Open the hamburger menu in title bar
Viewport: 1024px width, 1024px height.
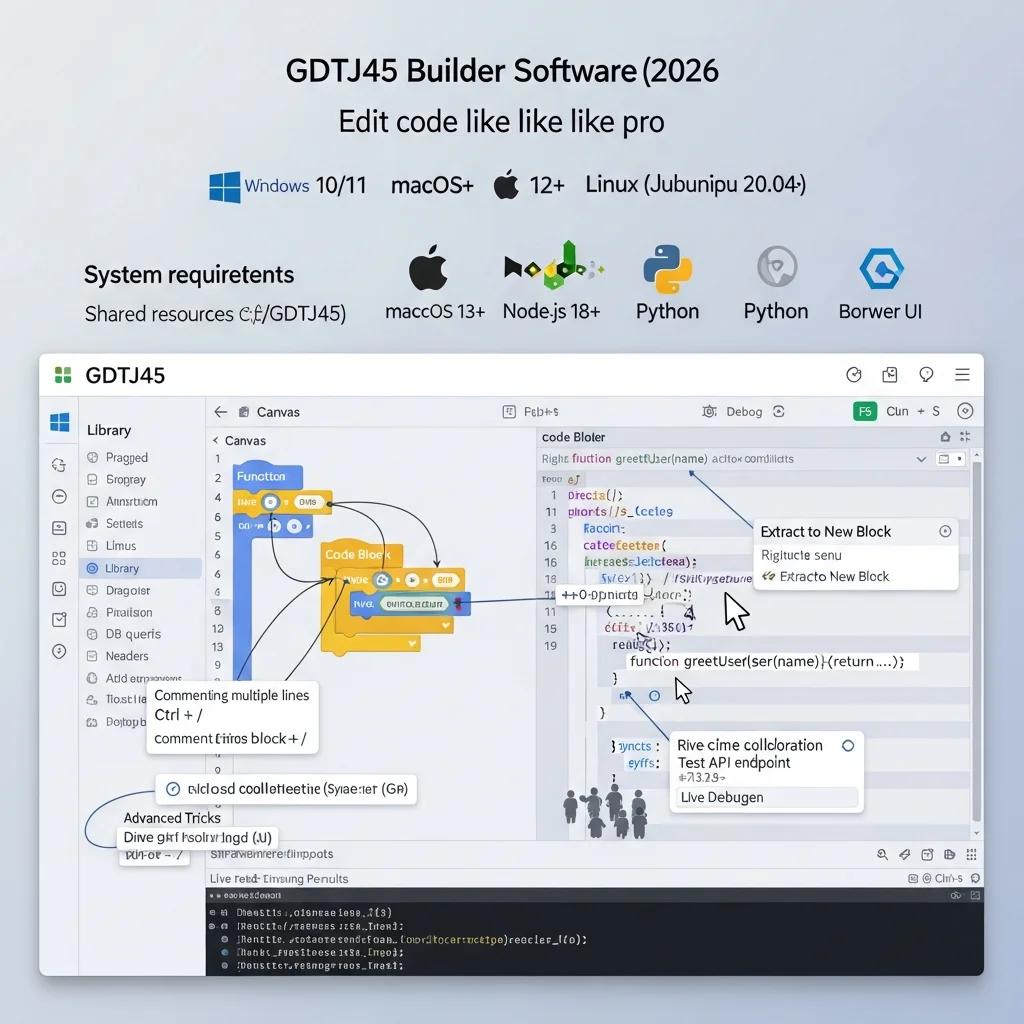pos(962,375)
